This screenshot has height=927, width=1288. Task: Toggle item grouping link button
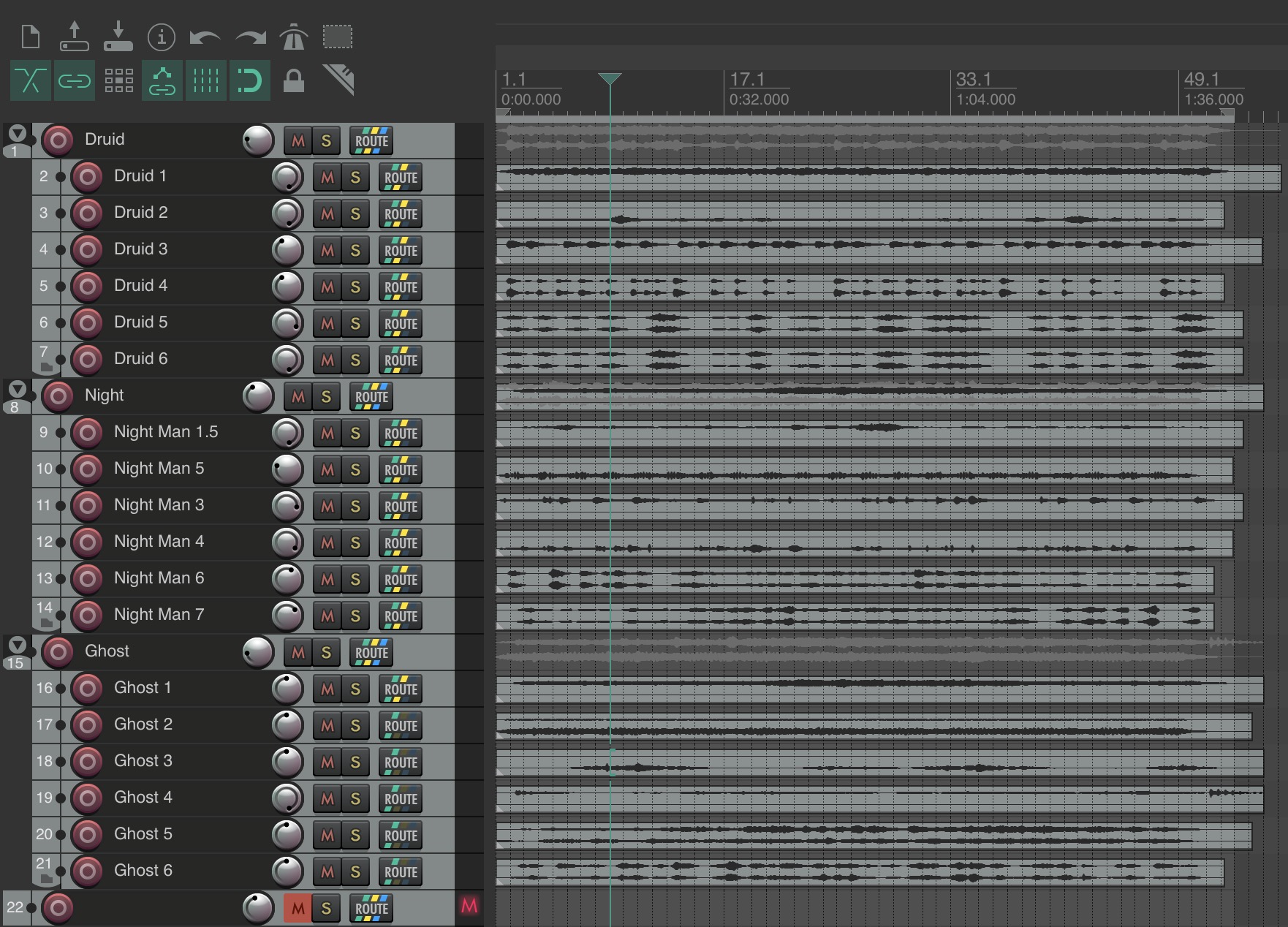pos(75,80)
